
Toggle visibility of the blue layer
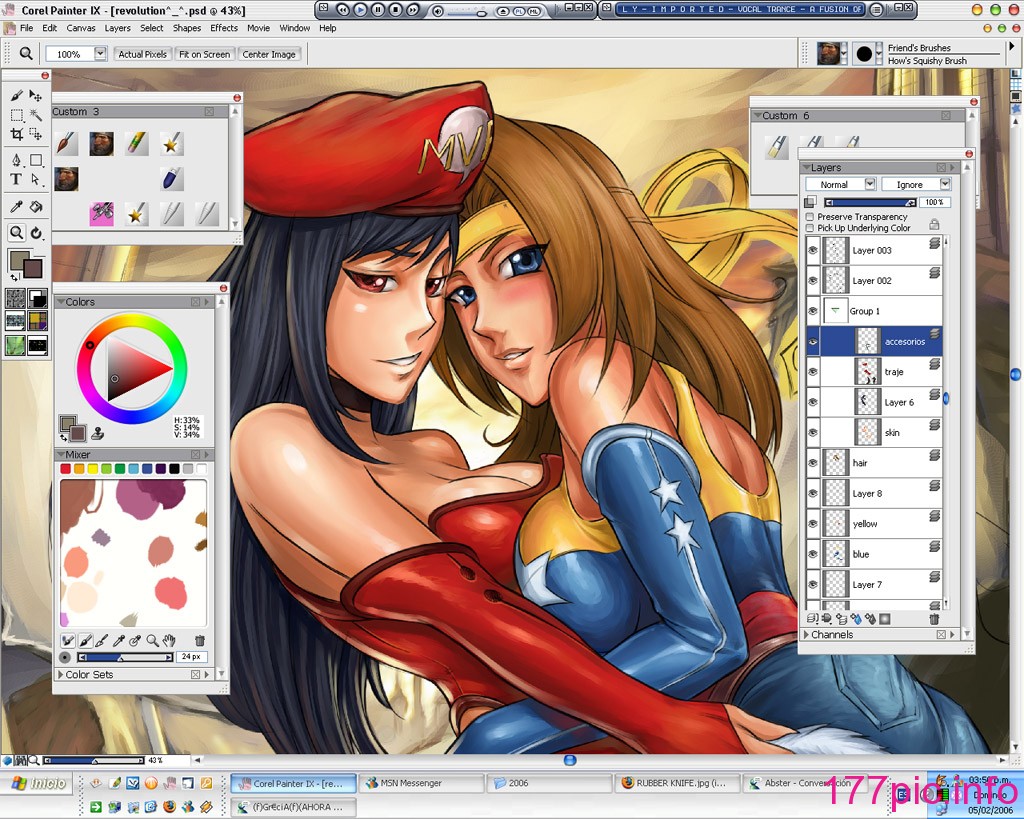(813, 554)
